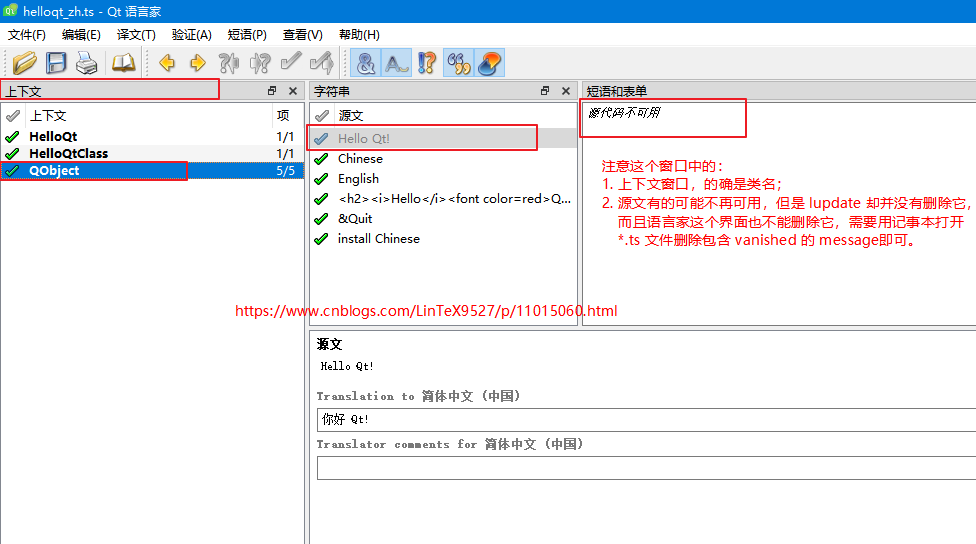Open the 文件(F) menu
This screenshot has width=976, height=544.
[x=27, y=35]
